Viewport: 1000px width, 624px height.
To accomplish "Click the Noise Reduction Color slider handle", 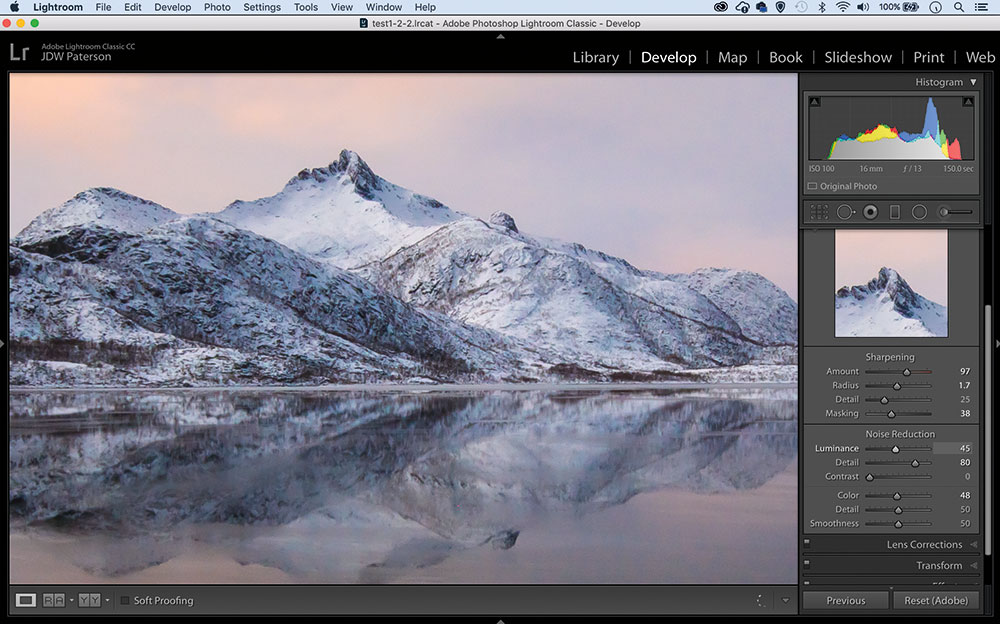I will (x=897, y=496).
